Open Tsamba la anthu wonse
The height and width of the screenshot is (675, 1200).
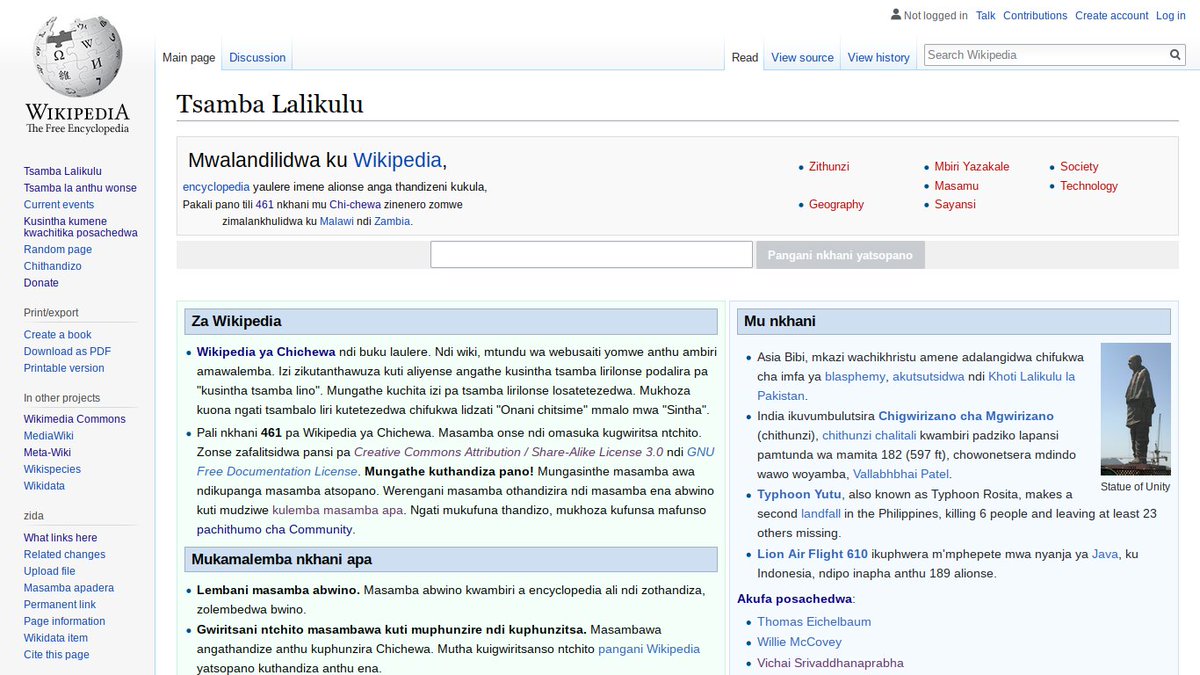[80, 188]
